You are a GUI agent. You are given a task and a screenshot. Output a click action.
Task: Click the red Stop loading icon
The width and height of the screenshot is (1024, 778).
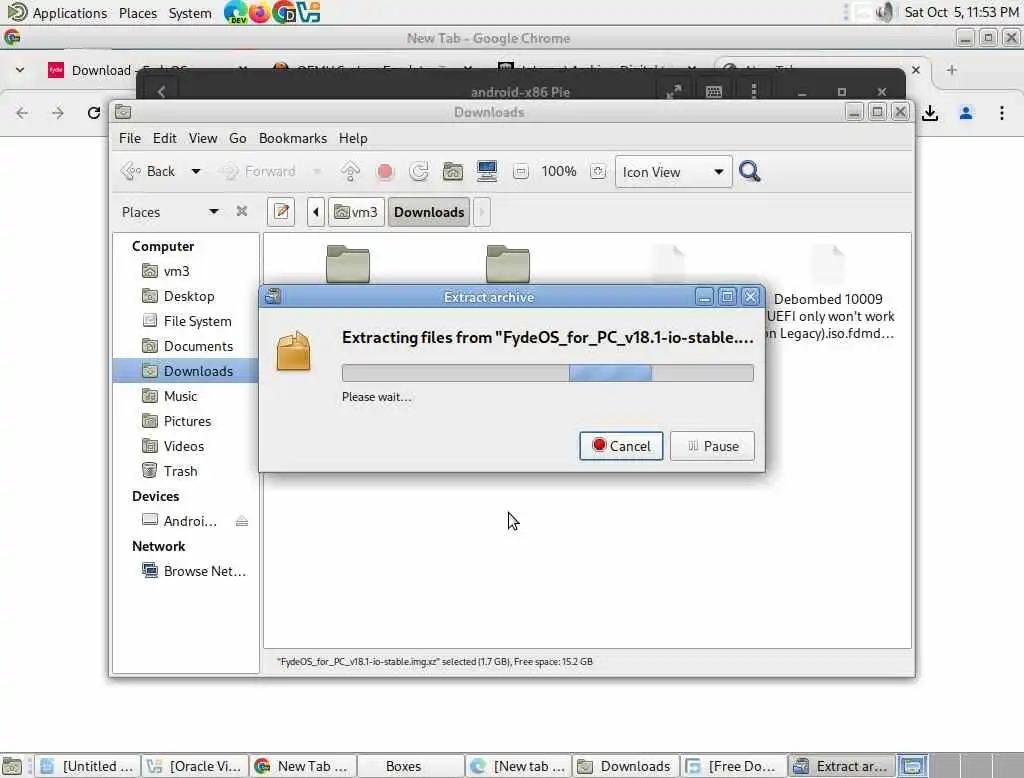385,172
